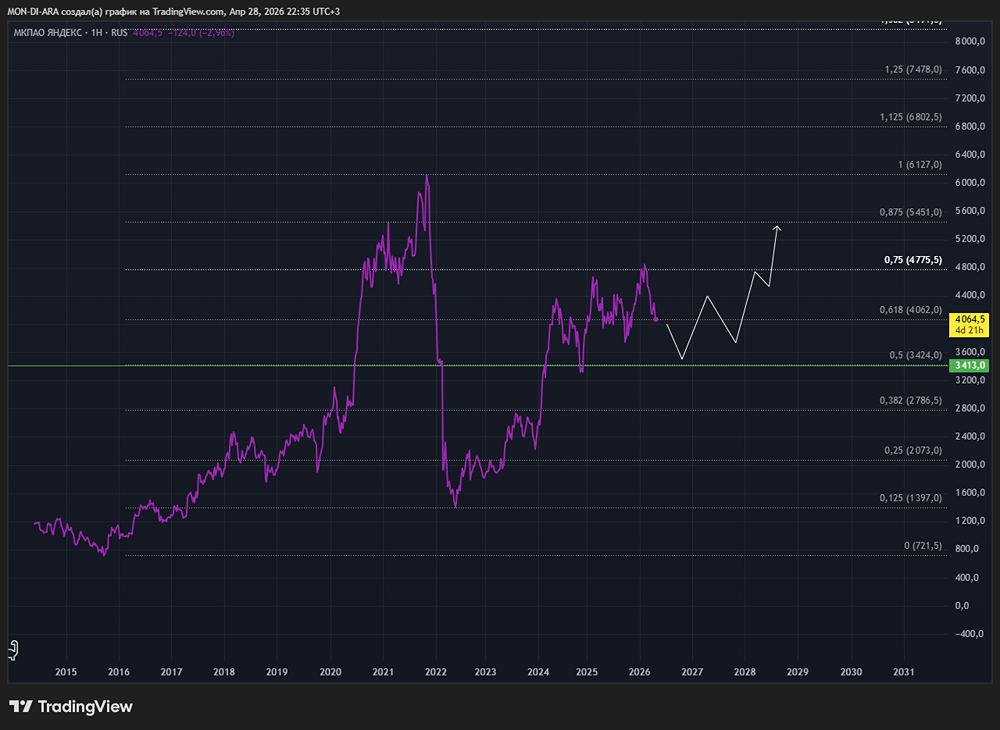Click the 8000,0 price scale label
Screen dimensions: 1000x730
(970, 41)
